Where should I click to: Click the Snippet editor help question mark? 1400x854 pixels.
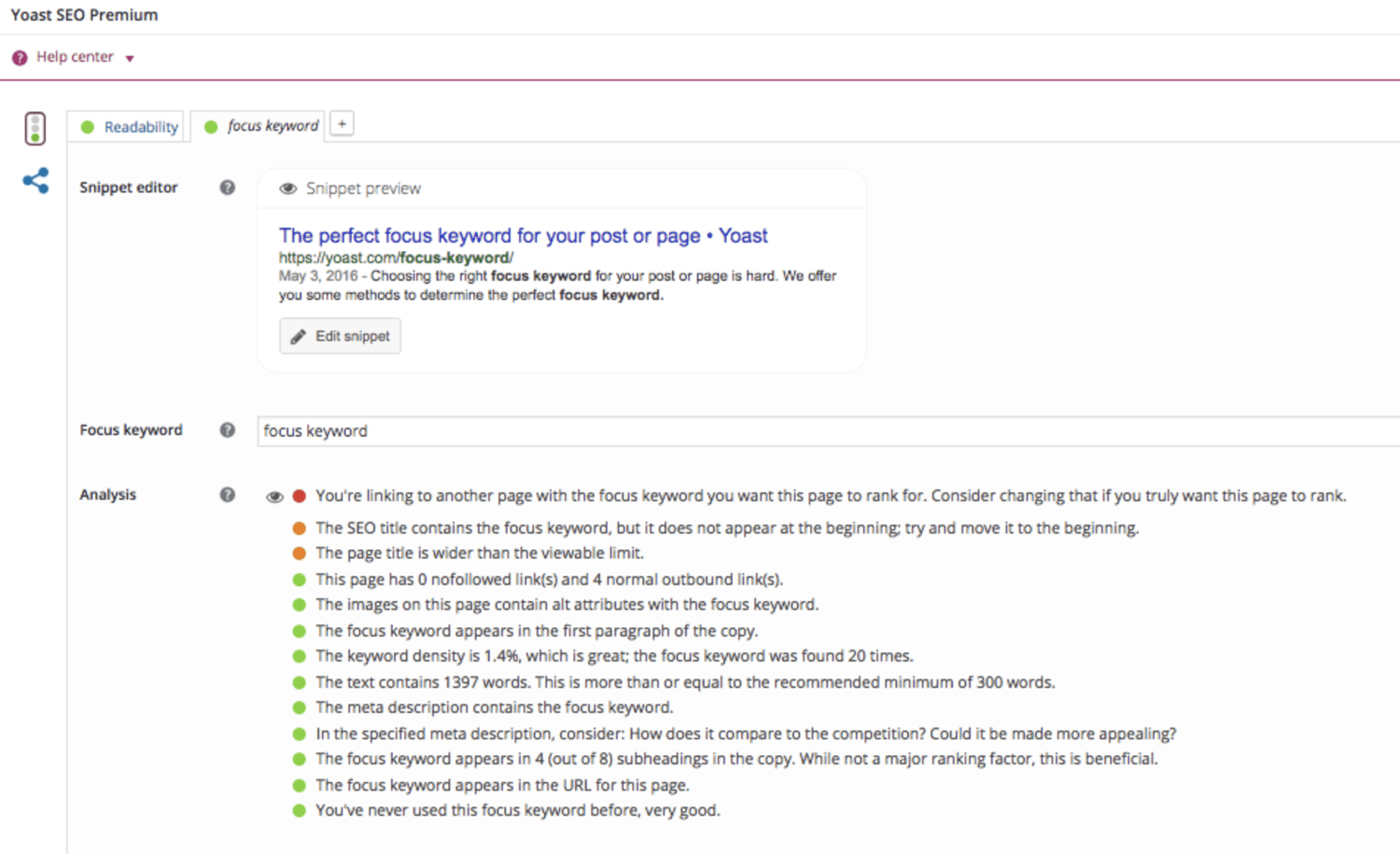coord(227,188)
